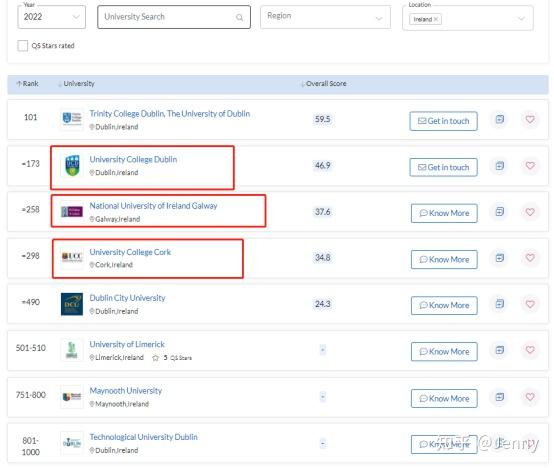Open Trinity College Dublin link
The height and width of the screenshot is (468, 554).
(x=170, y=114)
